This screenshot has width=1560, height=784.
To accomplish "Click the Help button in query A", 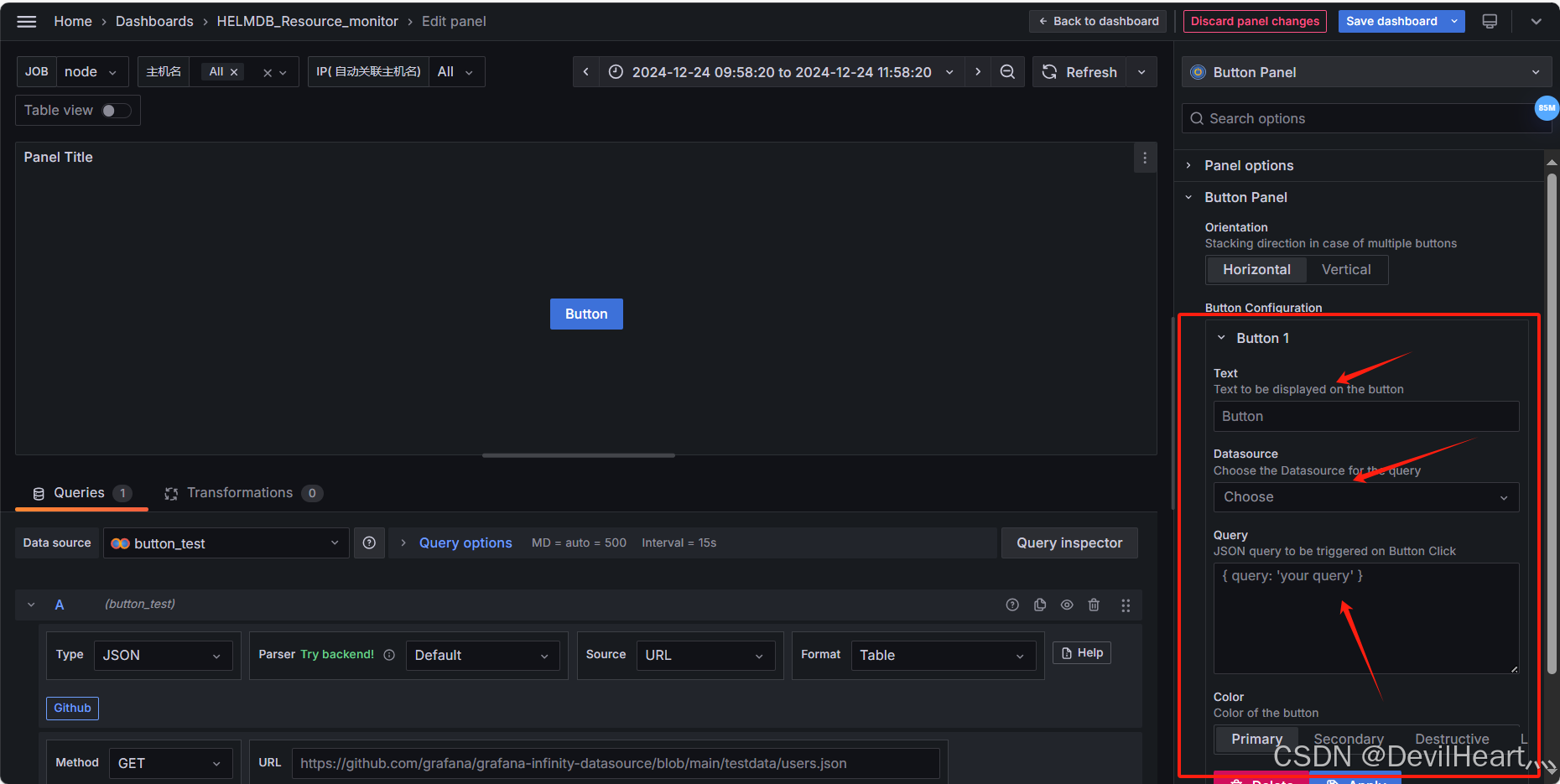I will [x=1082, y=653].
